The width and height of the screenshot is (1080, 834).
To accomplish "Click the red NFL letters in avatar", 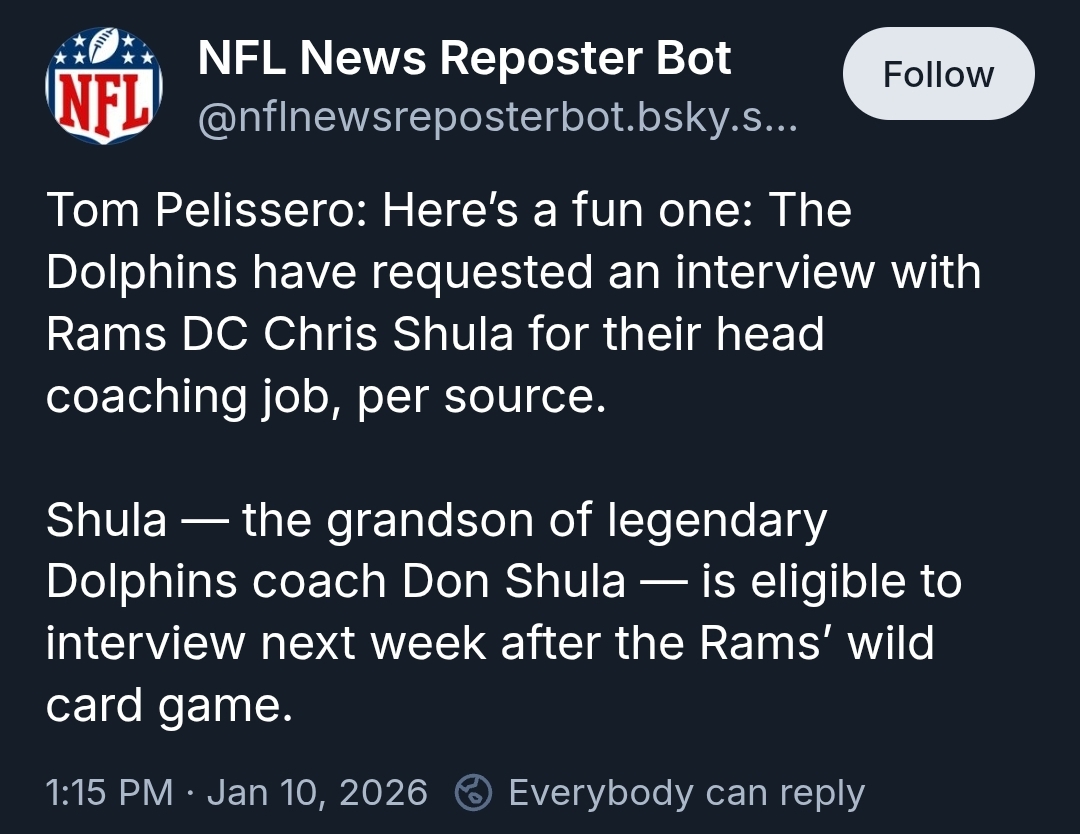I will tap(104, 103).
